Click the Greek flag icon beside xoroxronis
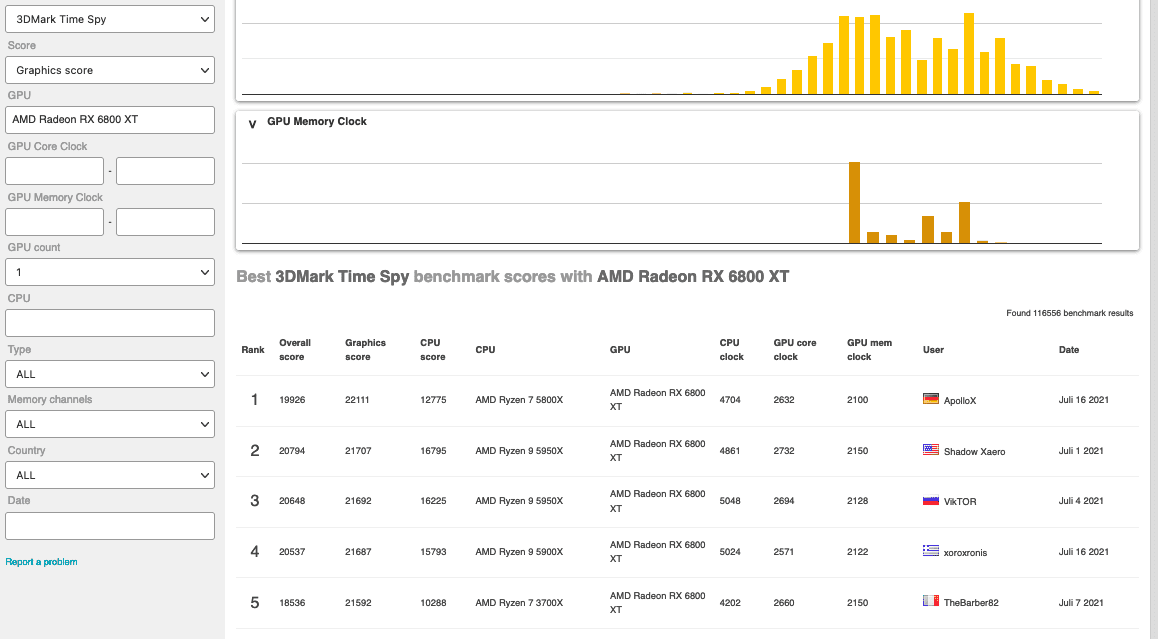This screenshot has height=639, width=1158. 931,550
